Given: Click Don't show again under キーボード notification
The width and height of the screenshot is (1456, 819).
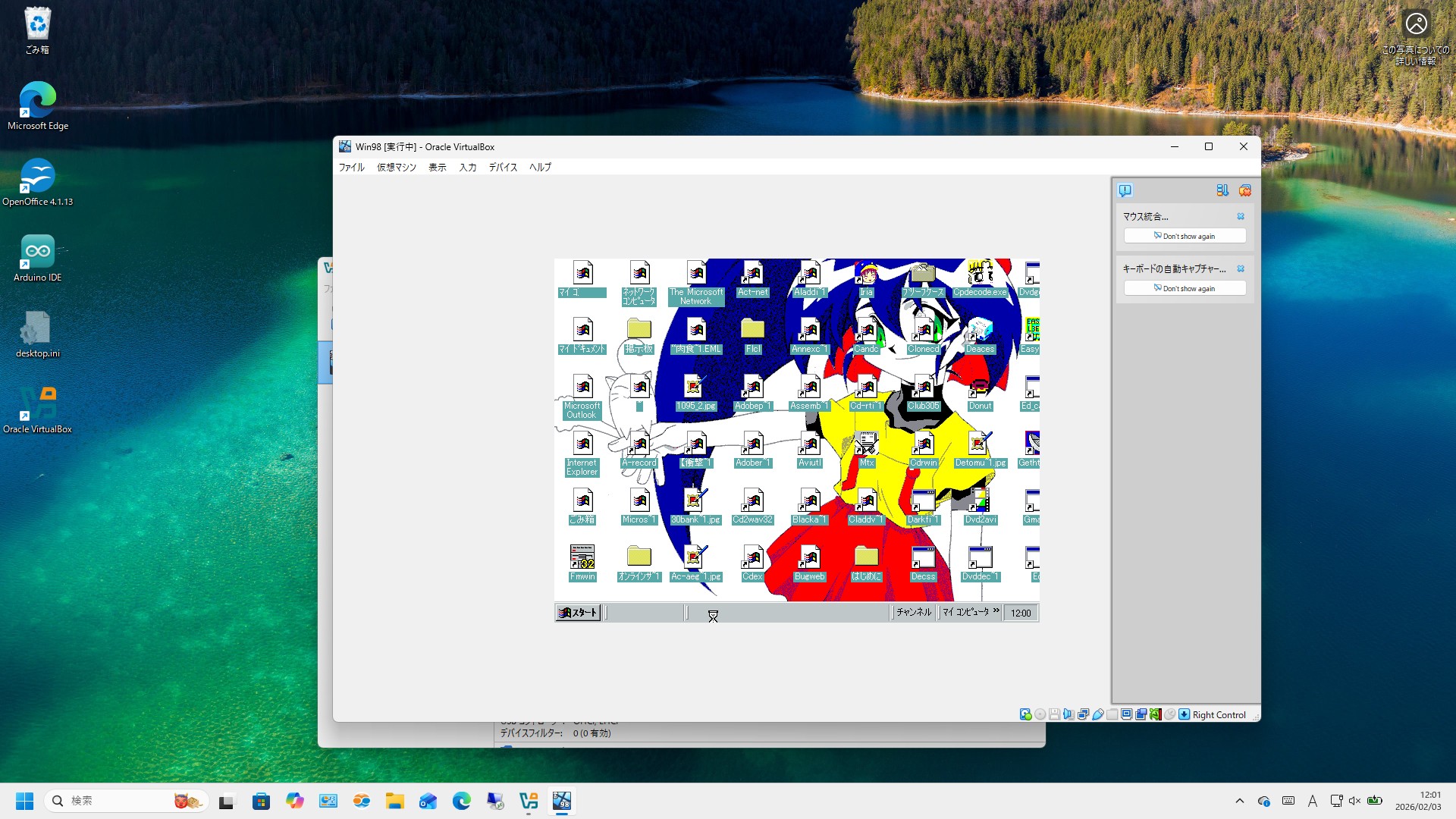Looking at the screenshot, I should pyautogui.click(x=1185, y=288).
